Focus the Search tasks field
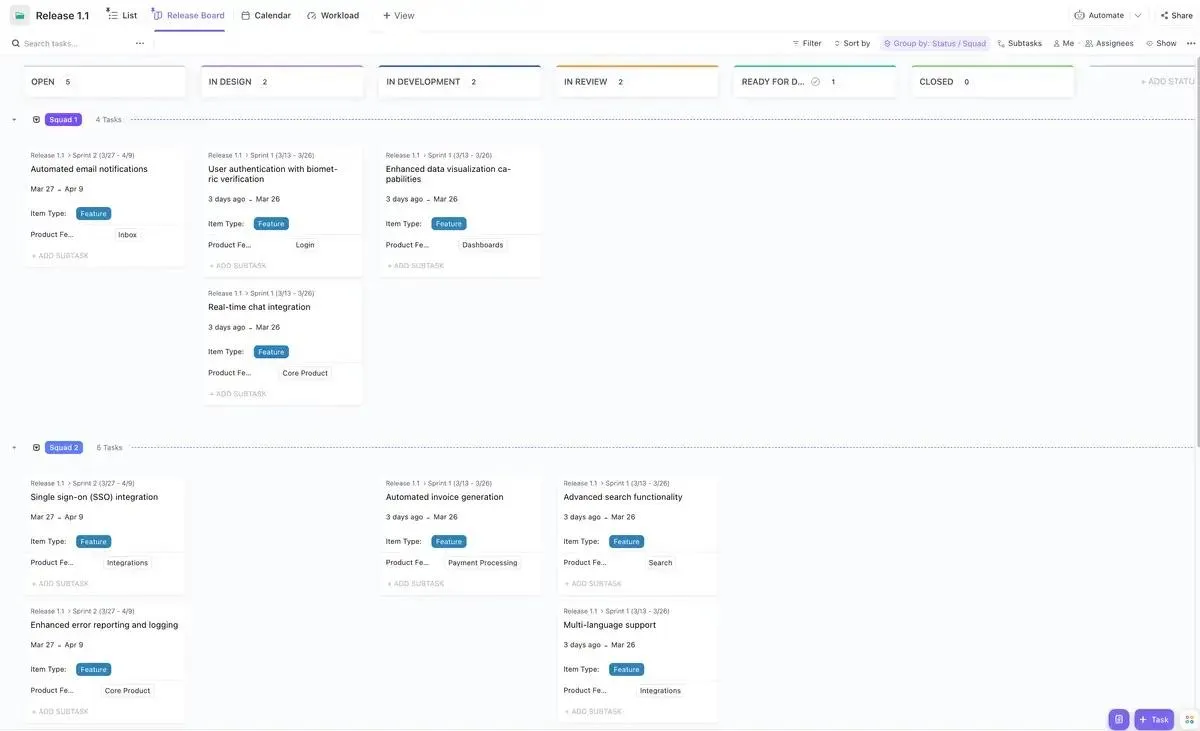The width and height of the screenshot is (1200, 731). pyautogui.click(x=68, y=43)
